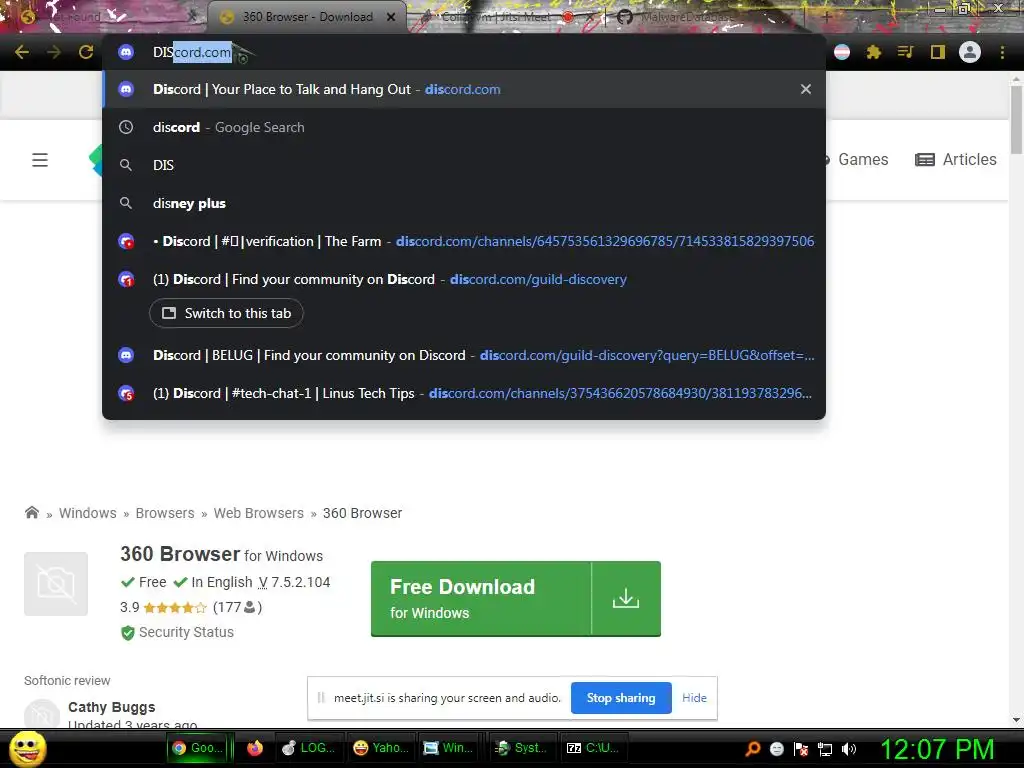This screenshot has width=1024, height=768.
Task: Click the forward navigation arrow
Action: (54, 52)
